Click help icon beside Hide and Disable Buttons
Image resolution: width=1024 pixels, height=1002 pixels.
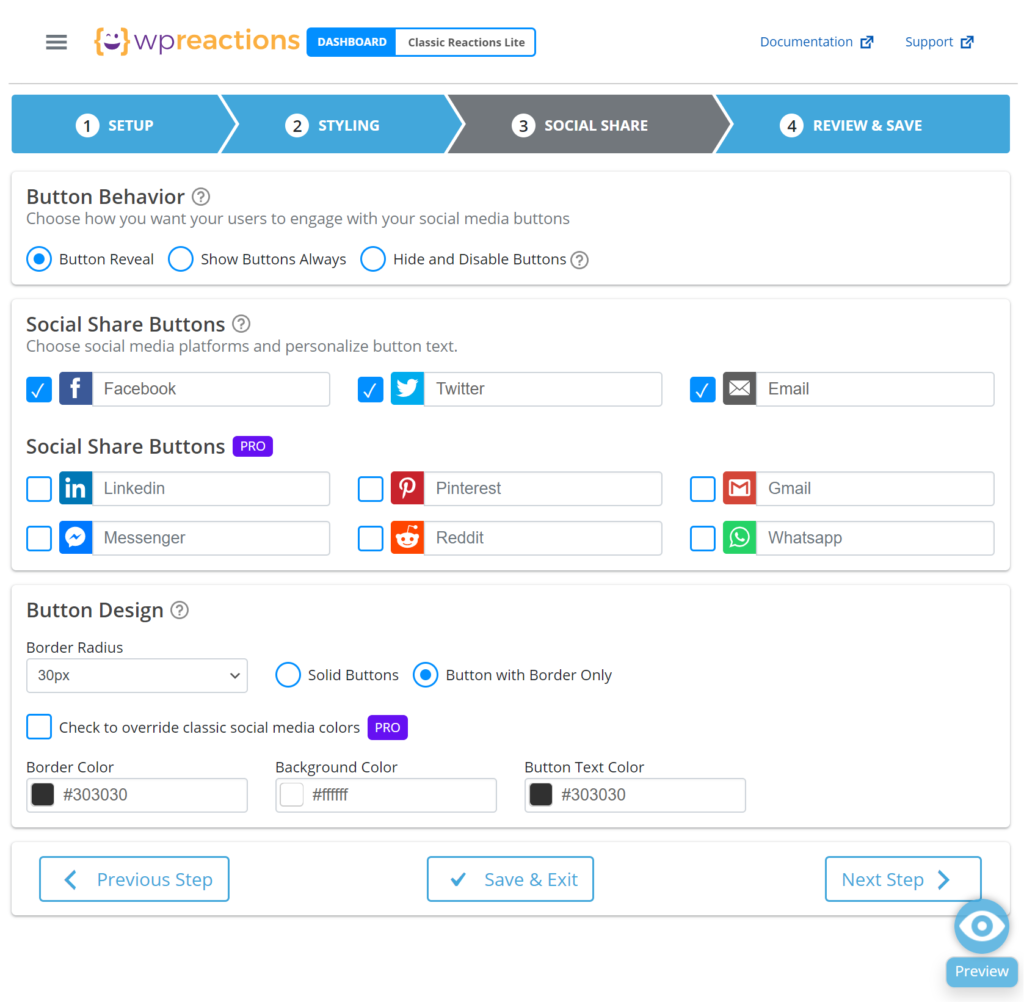click(x=579, y=260)
